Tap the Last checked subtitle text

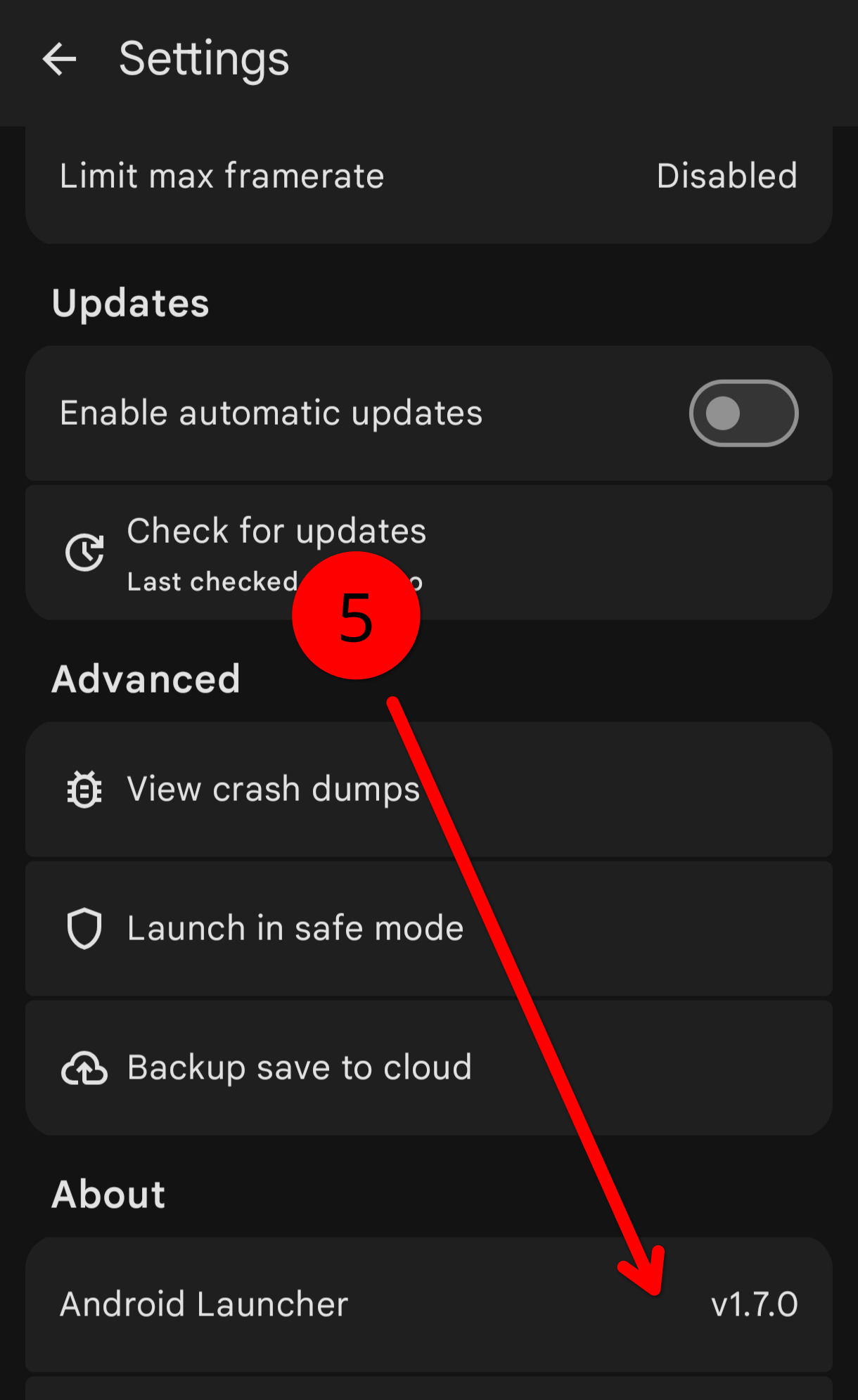click(275, 582)
